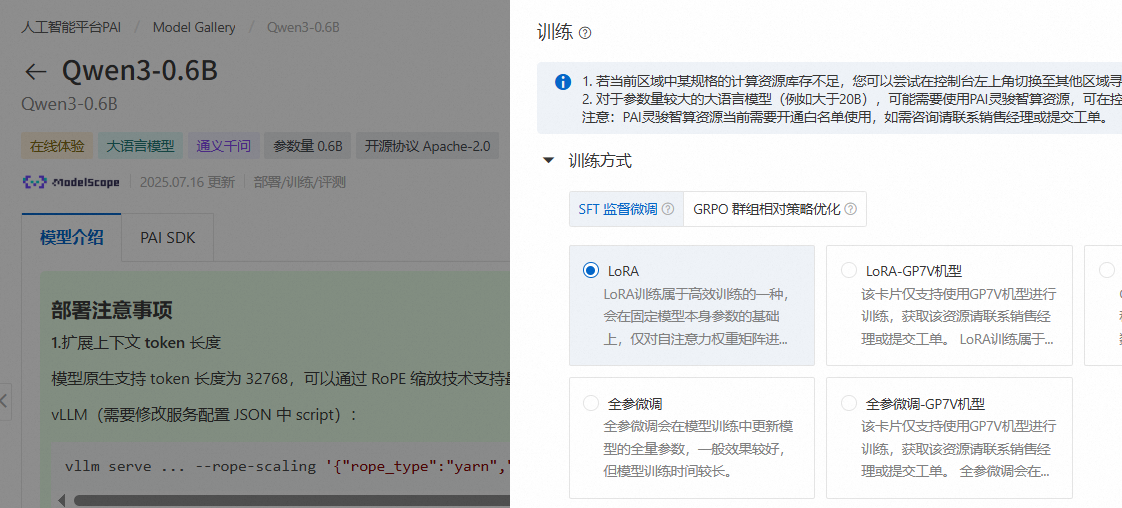Click the 部署/训练/评测 text
This screenshot has height=508, width=1122.
point(300,182)
